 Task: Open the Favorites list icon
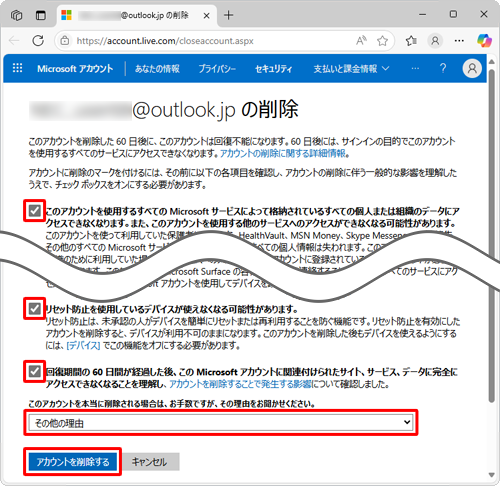point(411,41)
